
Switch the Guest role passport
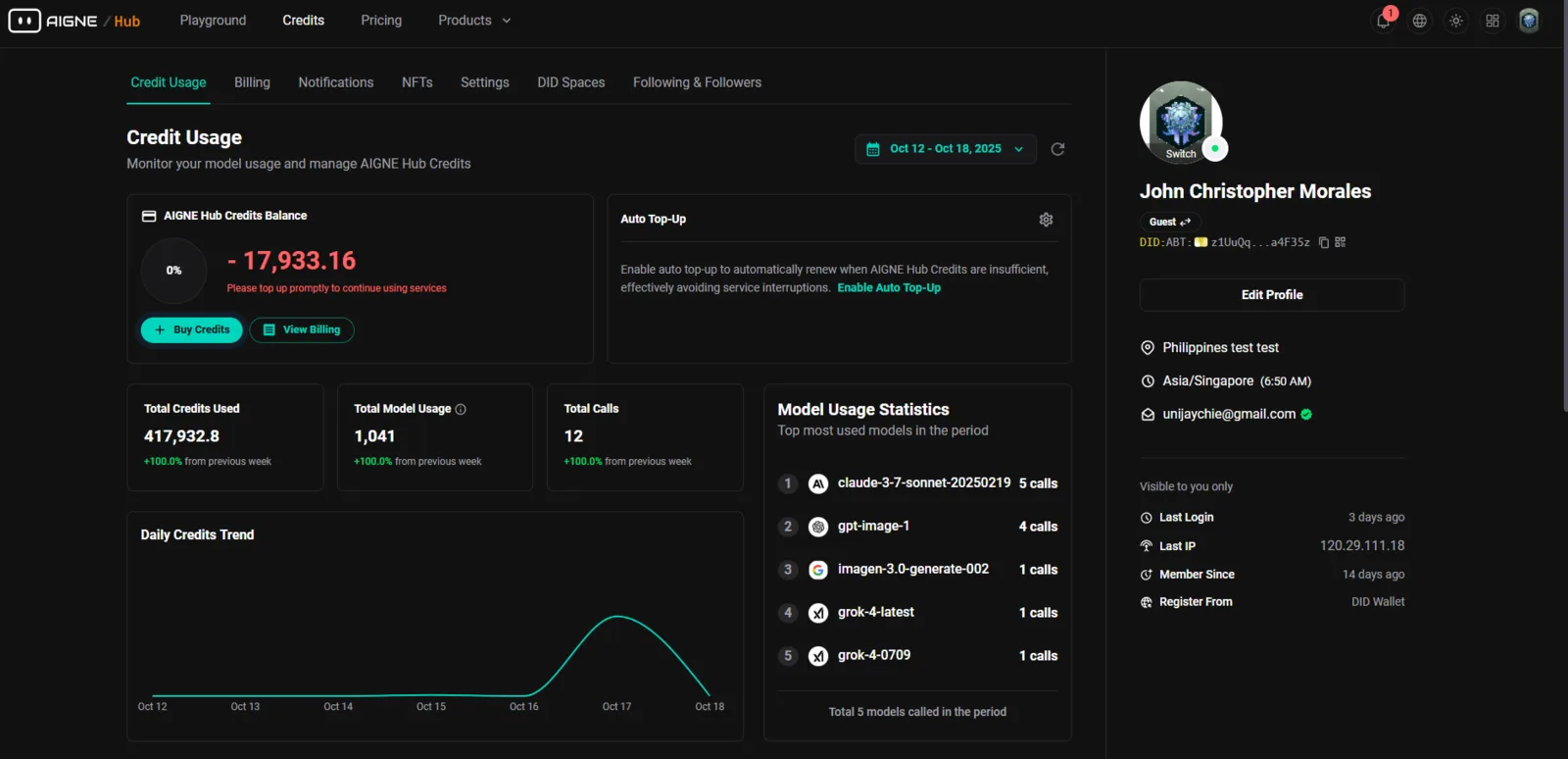coord(1170,223)
